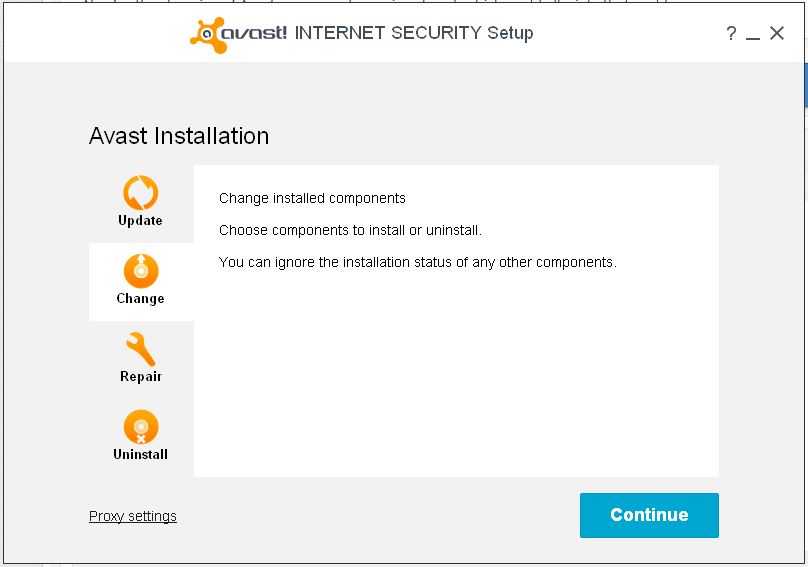Click the blue Continue button
808x567 pixels.
(649, 515)
